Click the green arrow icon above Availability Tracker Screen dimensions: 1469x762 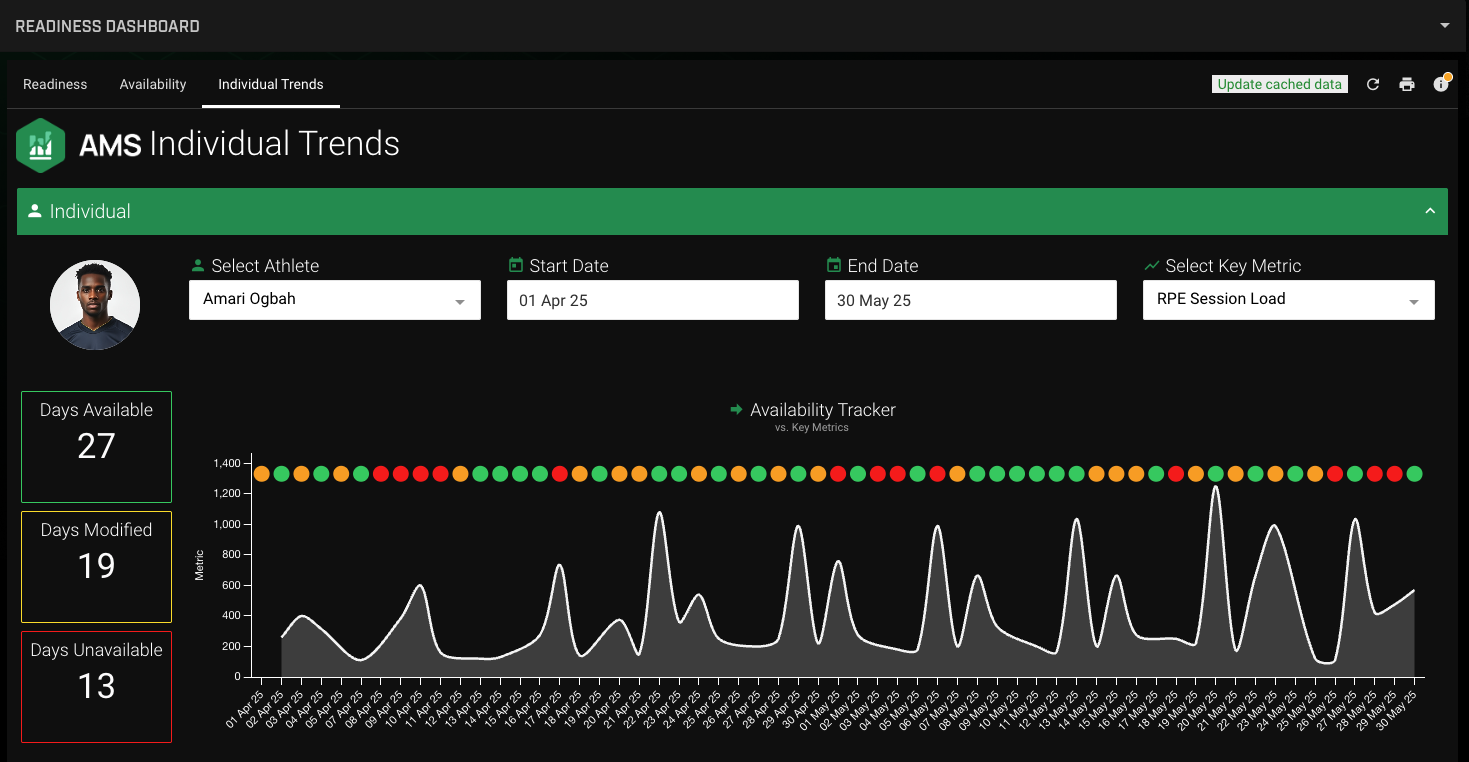click(x=735, y=410)
